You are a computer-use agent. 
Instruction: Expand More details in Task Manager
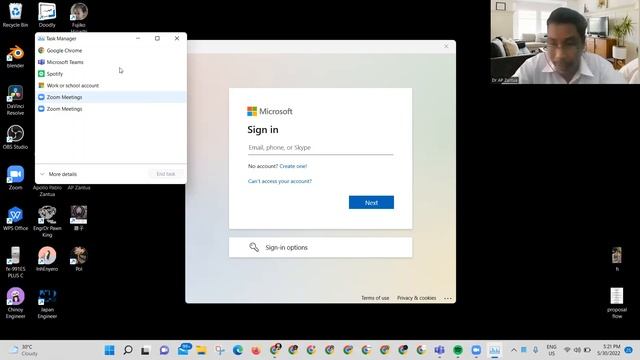(x=58, y=174)
